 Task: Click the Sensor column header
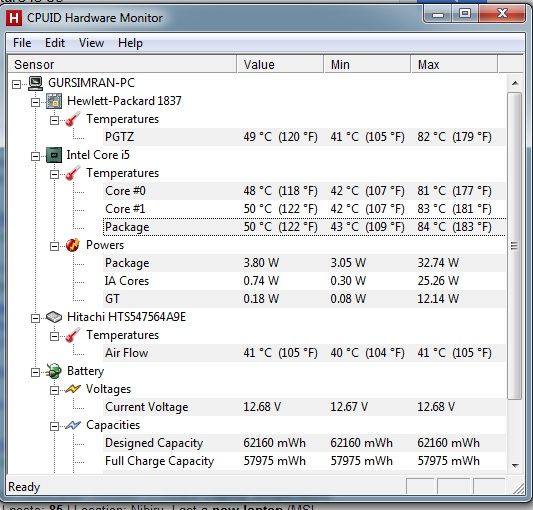122,64
